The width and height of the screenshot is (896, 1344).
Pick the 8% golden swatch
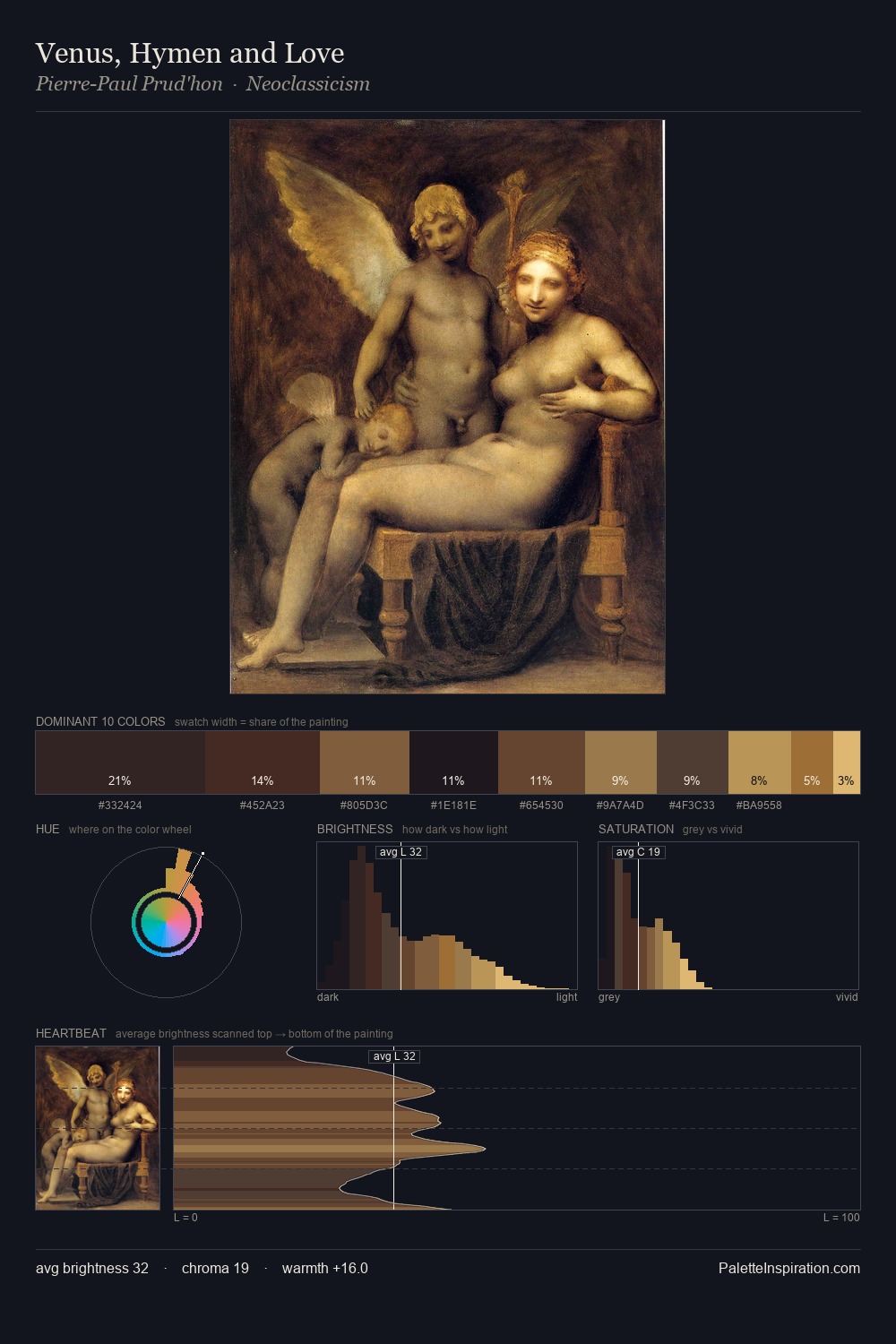click(x=760, y=762)
